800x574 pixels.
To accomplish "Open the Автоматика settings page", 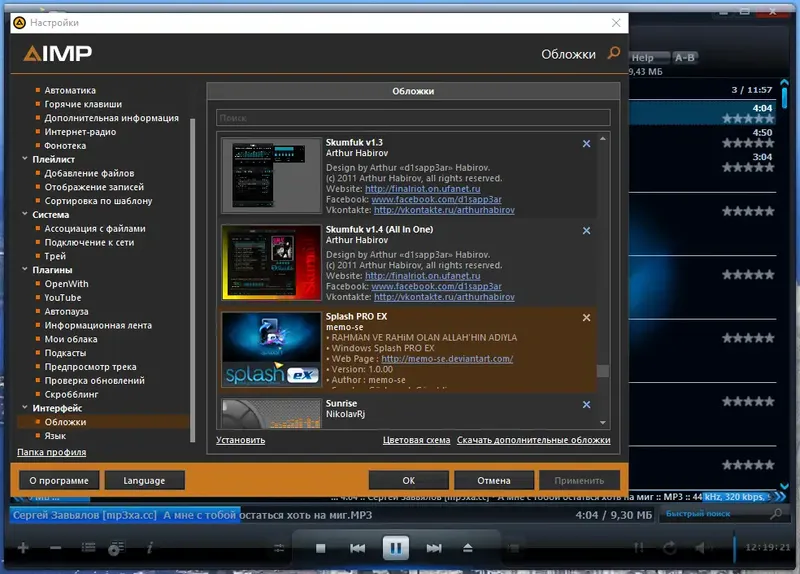I will pos(70,90).
